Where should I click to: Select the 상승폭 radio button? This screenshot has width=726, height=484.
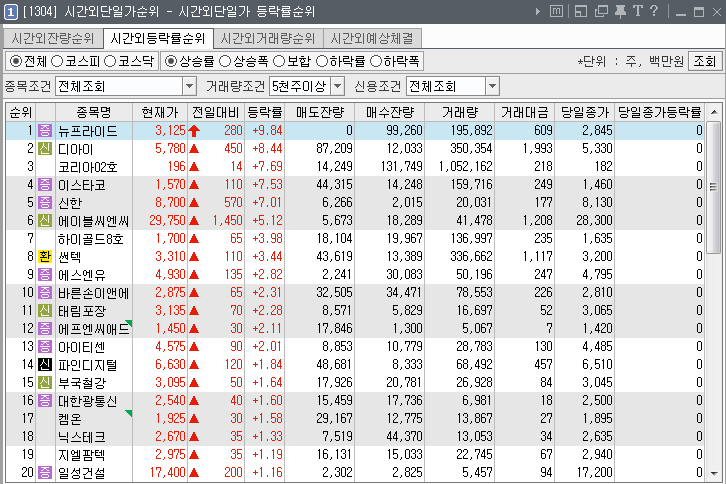[x=225, y=61]
